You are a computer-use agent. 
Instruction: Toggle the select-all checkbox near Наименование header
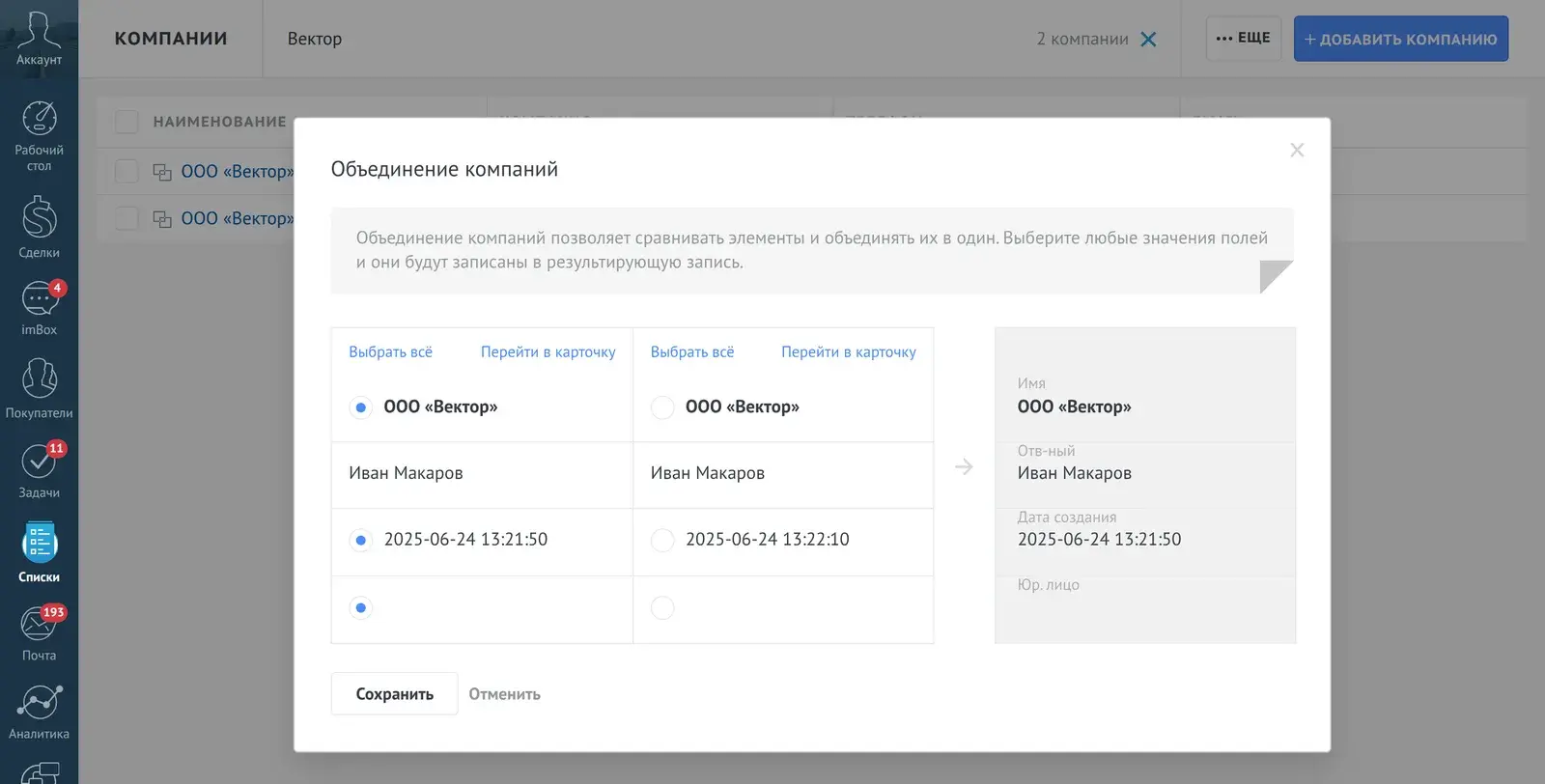click(x=126, y=122)
